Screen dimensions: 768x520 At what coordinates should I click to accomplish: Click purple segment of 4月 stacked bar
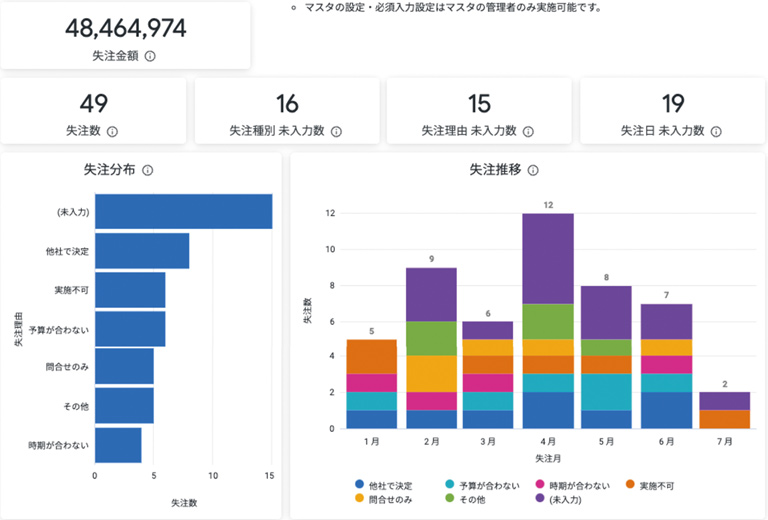[548, 258]
